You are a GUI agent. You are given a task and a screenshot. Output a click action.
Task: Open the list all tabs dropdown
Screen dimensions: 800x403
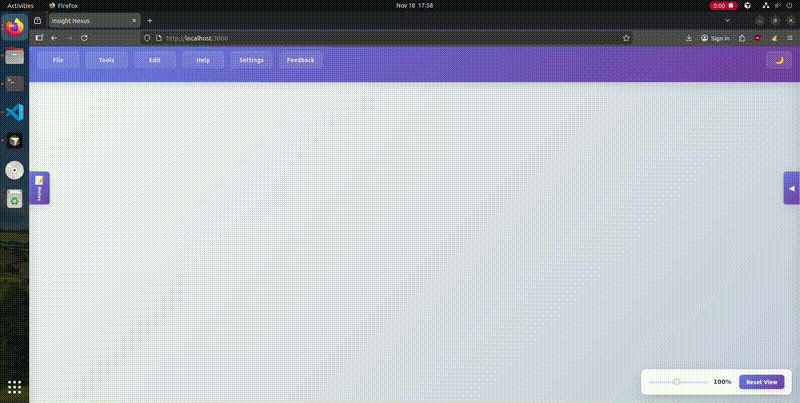(728, 21)
